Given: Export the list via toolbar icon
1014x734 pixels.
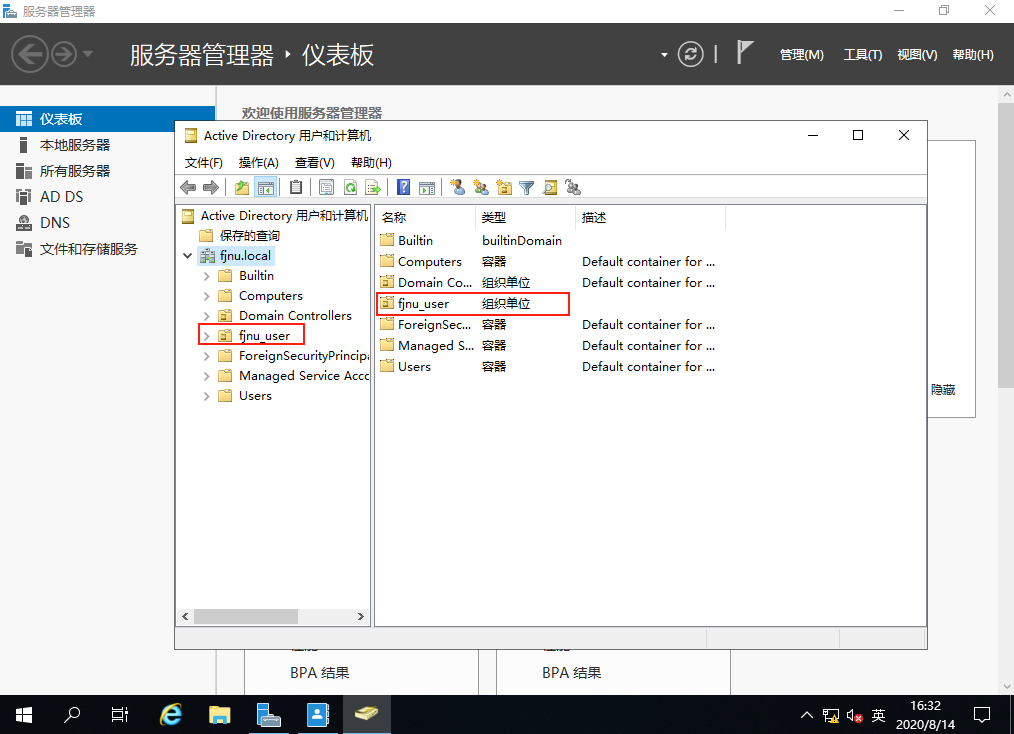Looking at the screenshot, I should pyautogui.click(x=373, y=188).
